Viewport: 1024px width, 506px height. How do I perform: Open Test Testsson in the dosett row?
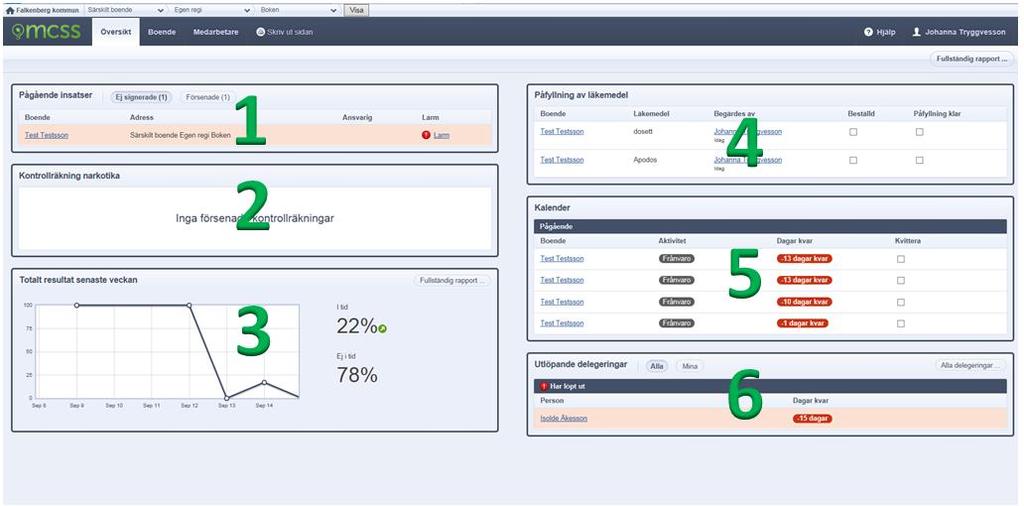click(x=562, y=131)
